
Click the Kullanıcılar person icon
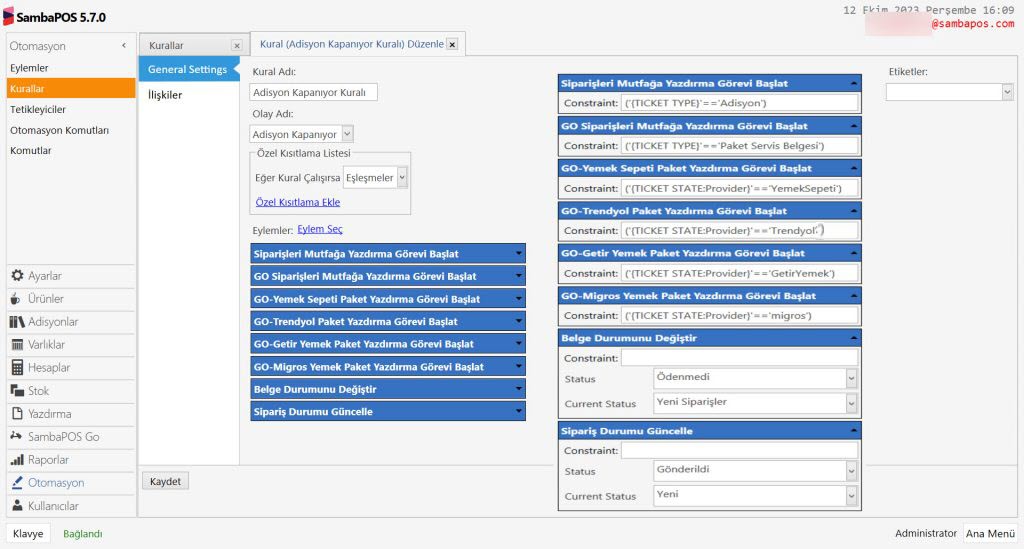click(x=17, y=506)
